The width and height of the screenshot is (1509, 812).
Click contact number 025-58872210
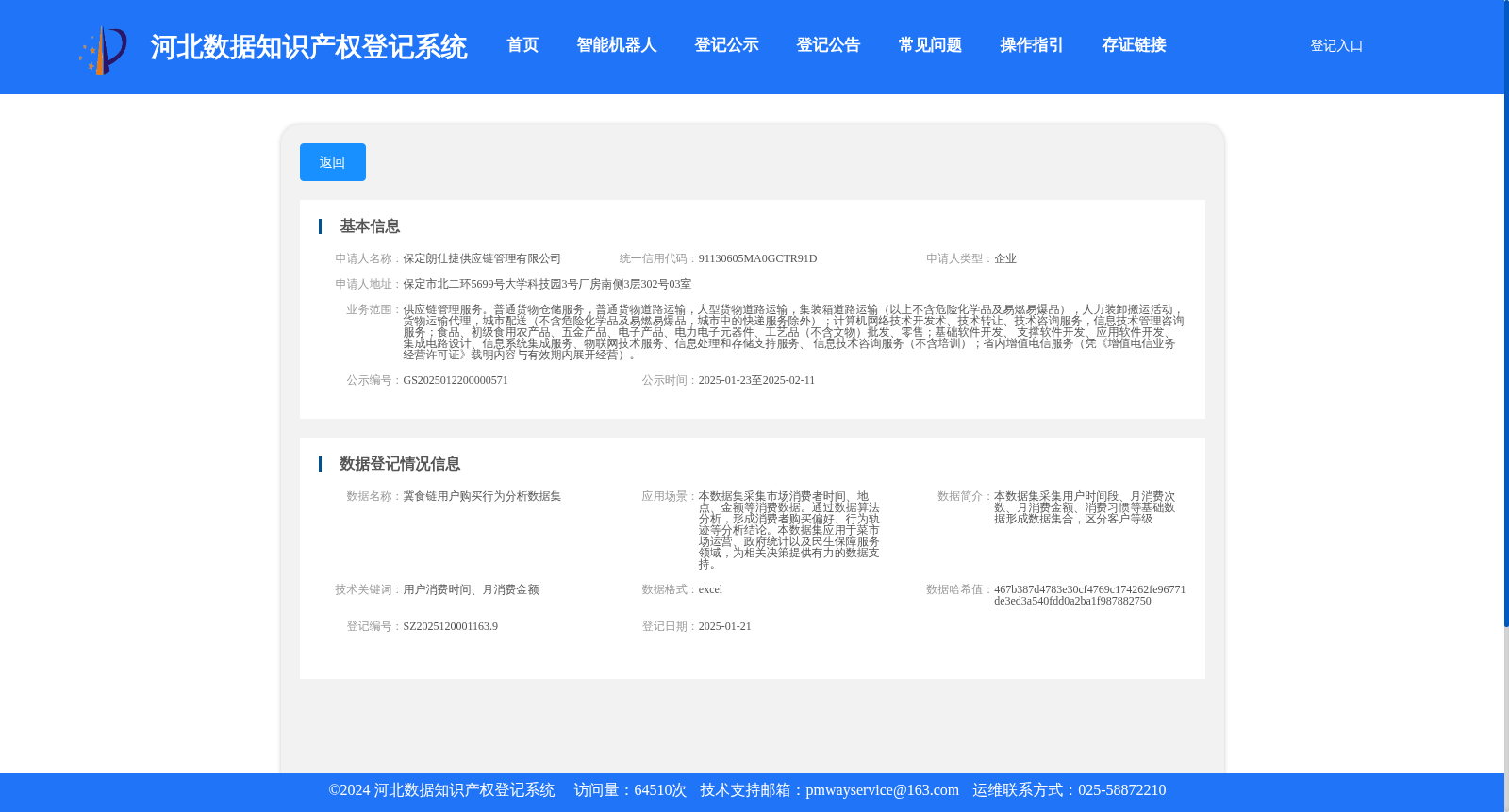(x=1121, y=790)
